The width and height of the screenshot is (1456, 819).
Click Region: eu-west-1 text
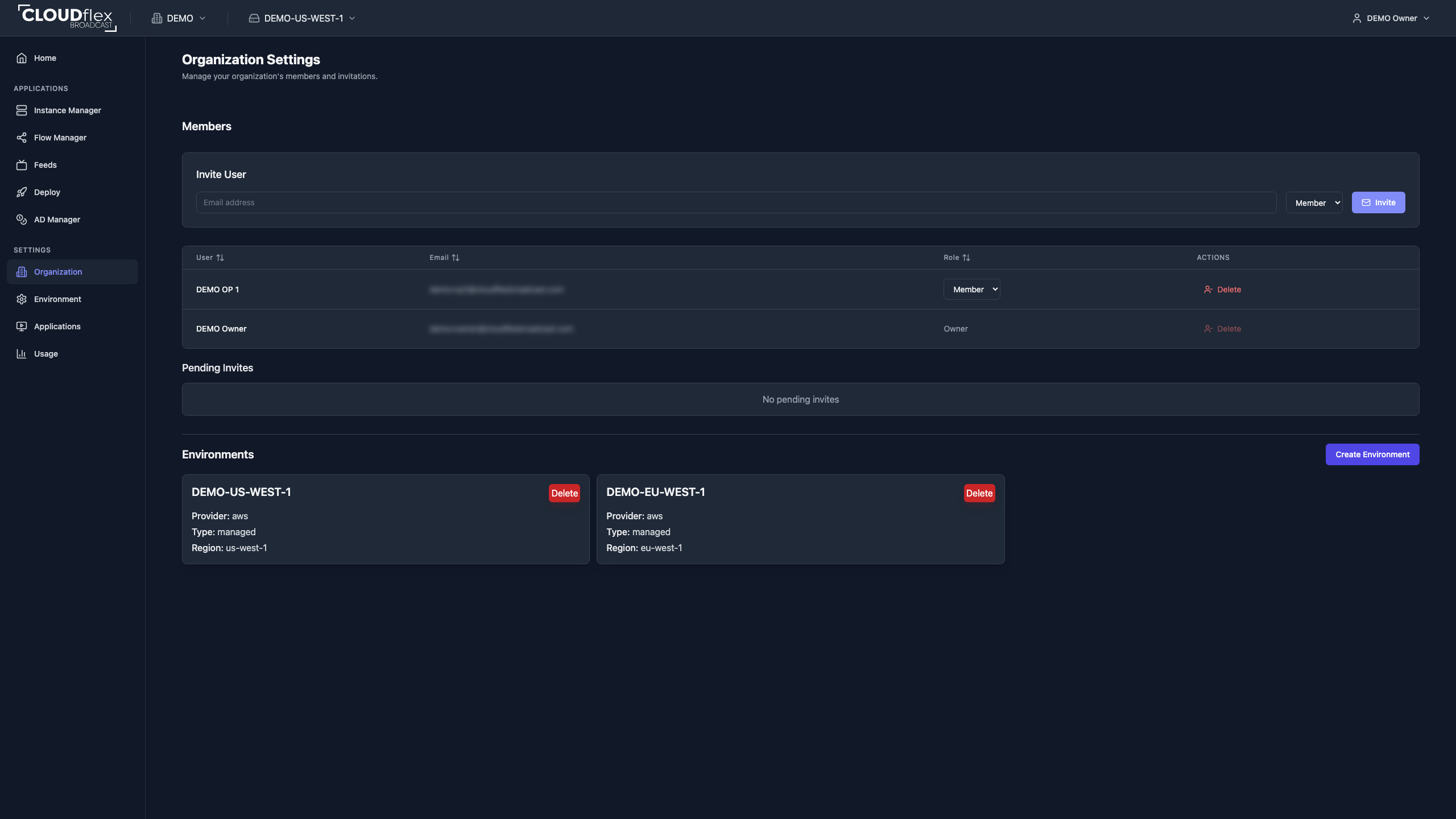644,548
